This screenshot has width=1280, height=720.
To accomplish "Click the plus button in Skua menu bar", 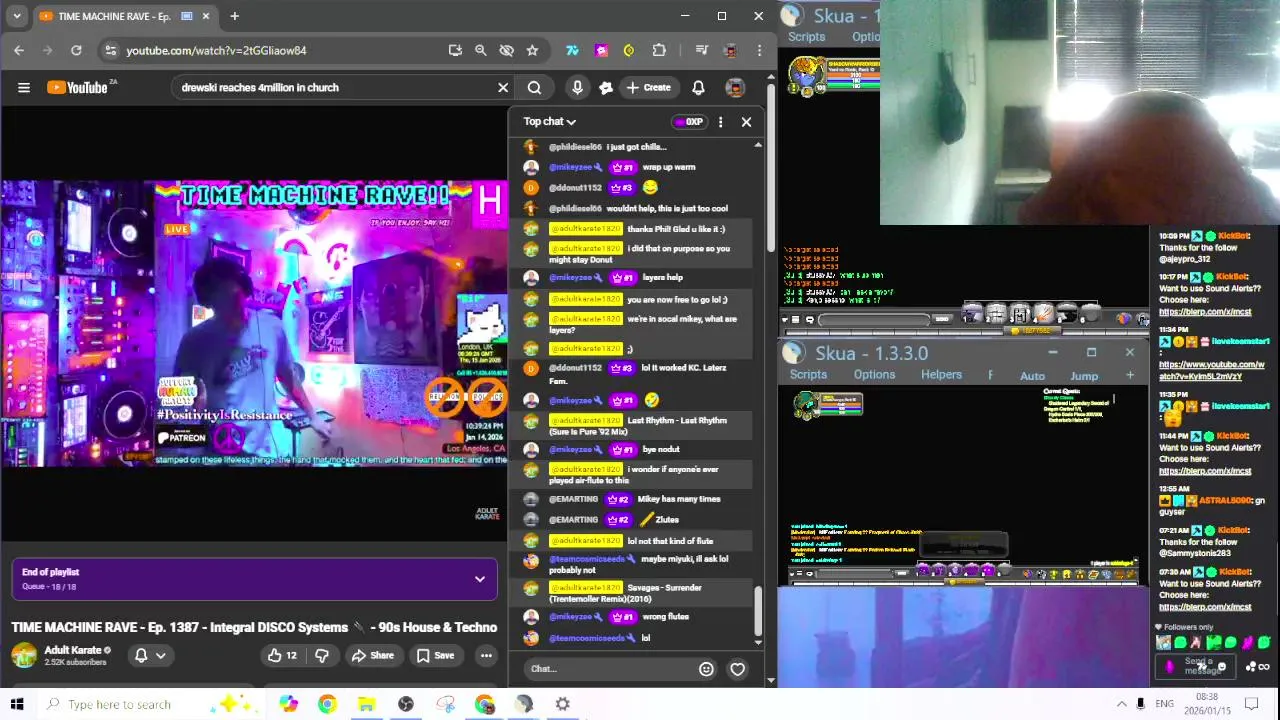I will [1130, 375].
